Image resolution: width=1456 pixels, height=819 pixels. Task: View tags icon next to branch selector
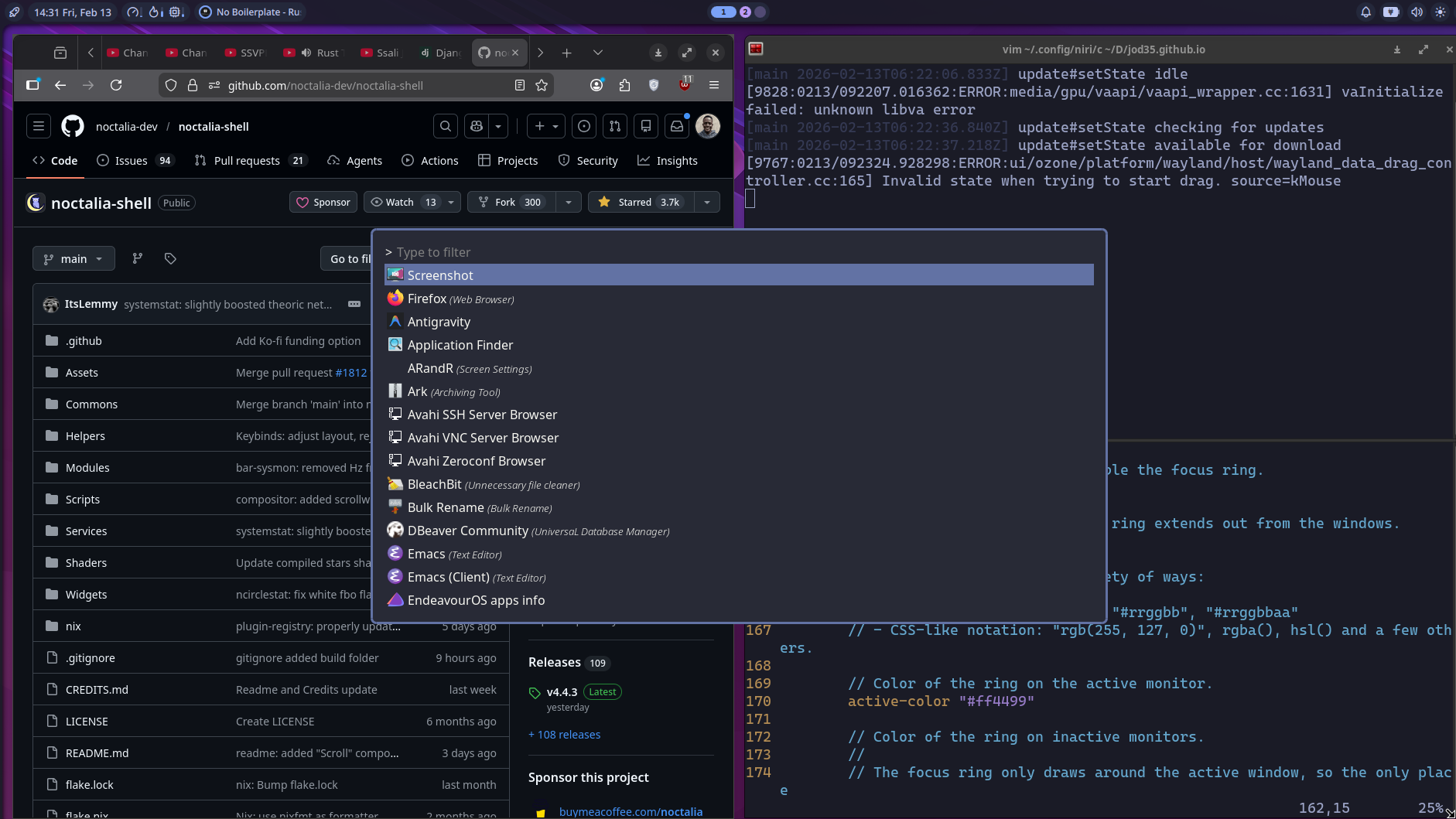tap(170, 258)
